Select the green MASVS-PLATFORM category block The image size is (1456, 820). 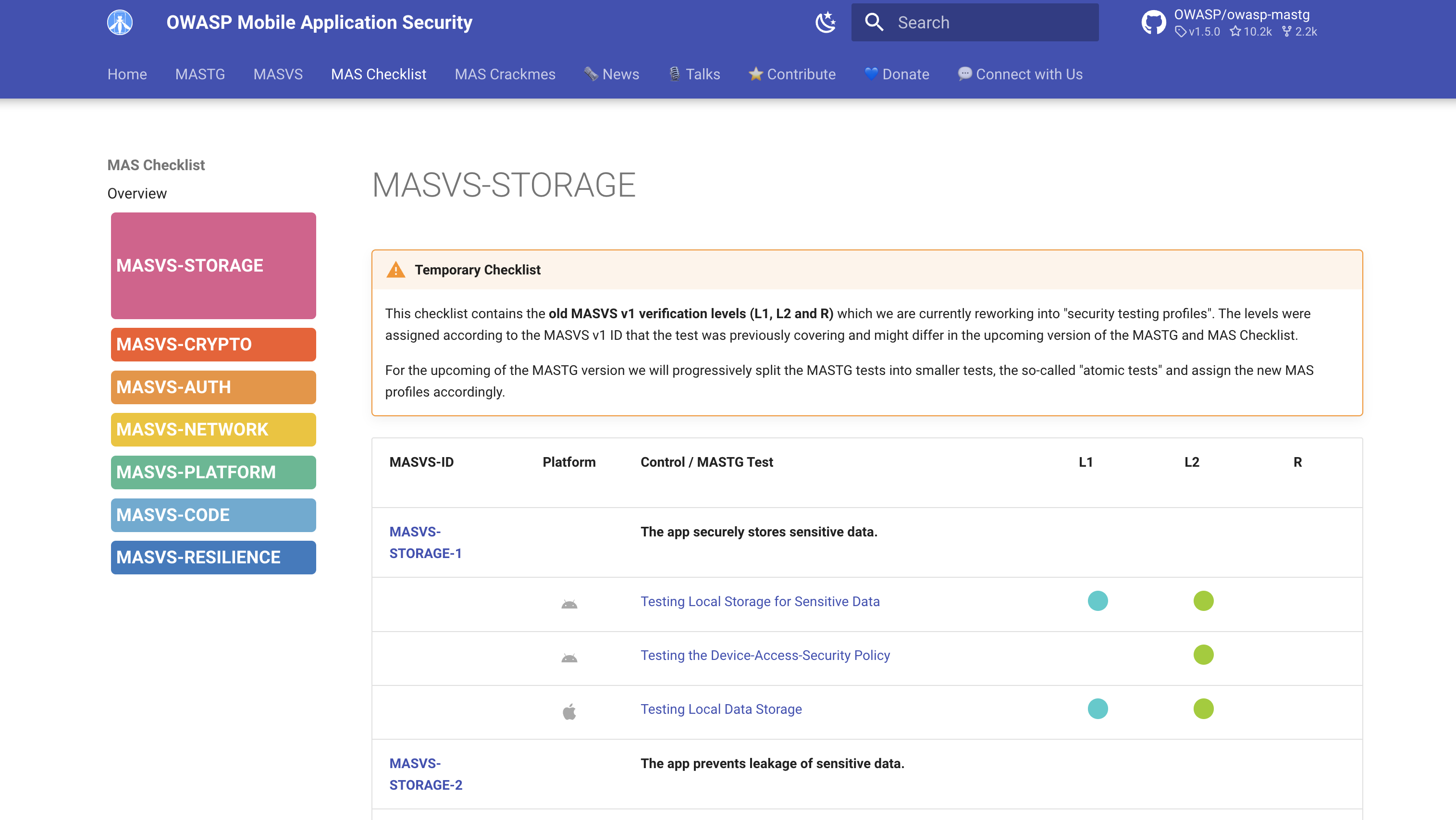(x=213, y=472)
